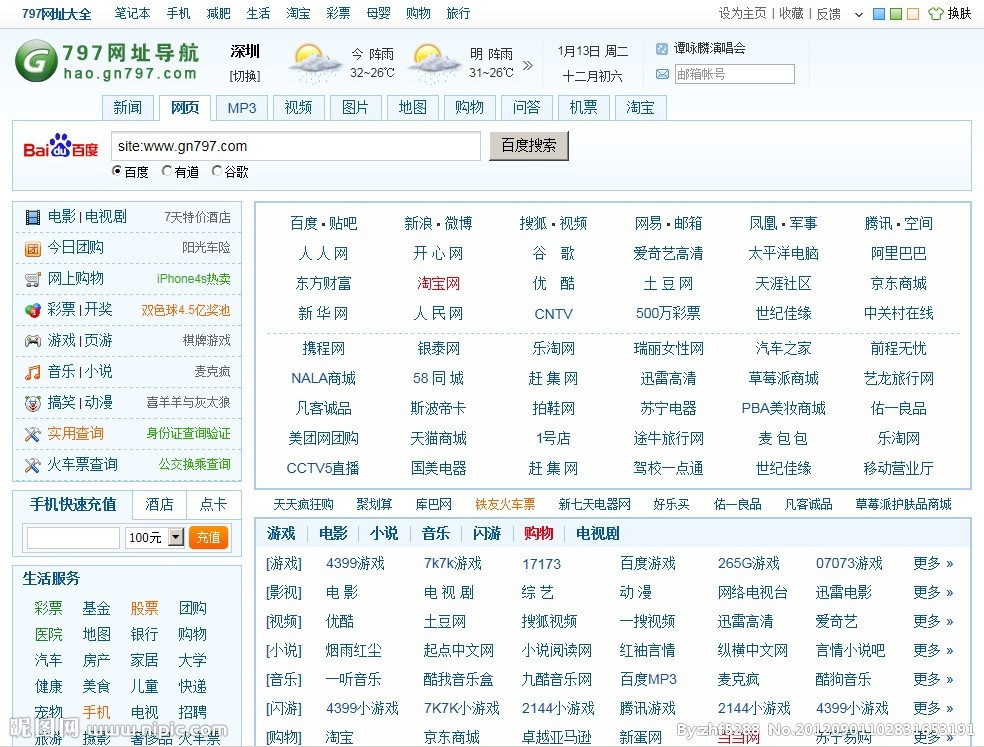Click the 设为主页 link

click(742, 14)
